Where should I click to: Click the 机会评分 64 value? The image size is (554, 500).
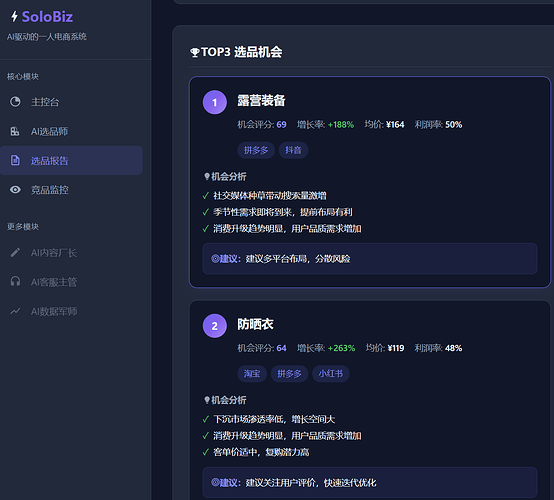[281, 348]
